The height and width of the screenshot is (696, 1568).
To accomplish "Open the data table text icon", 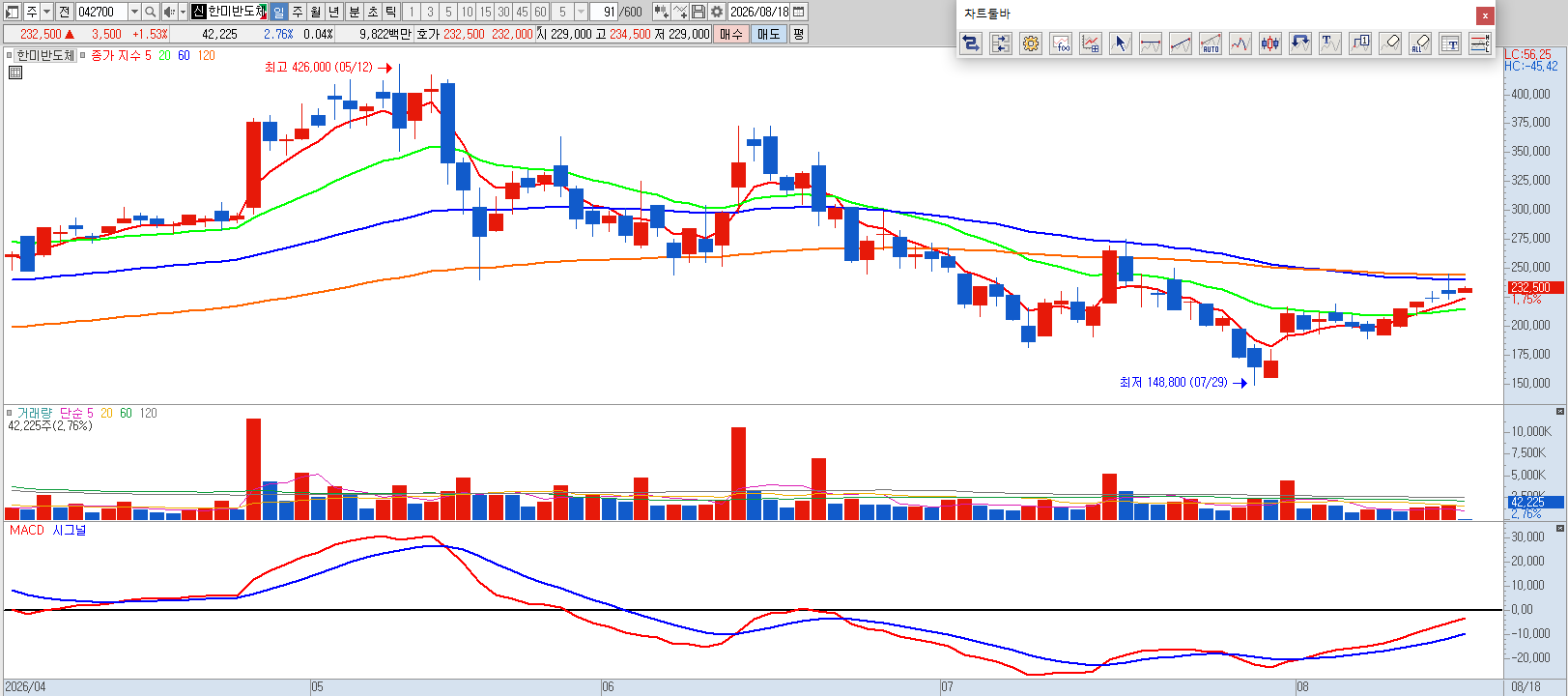I will (1450, 43).
